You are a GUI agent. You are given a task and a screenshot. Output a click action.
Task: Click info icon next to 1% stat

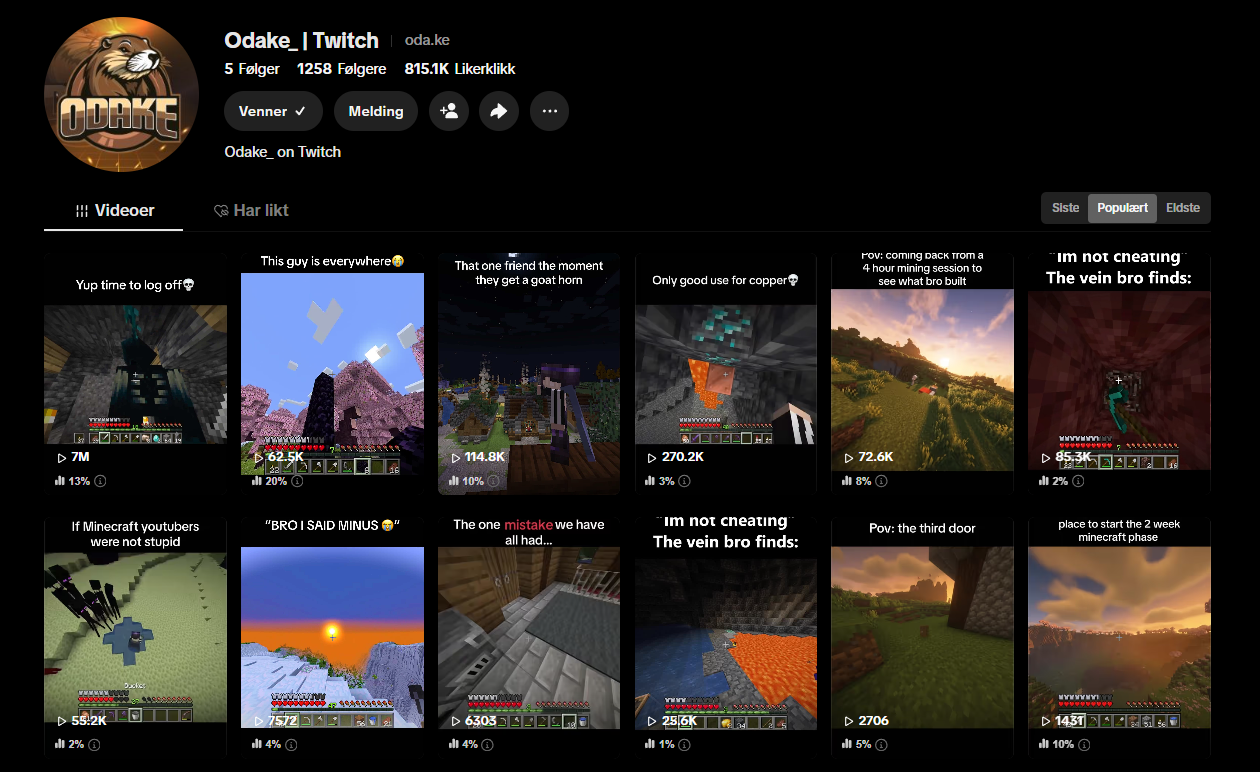coord(685,745)
